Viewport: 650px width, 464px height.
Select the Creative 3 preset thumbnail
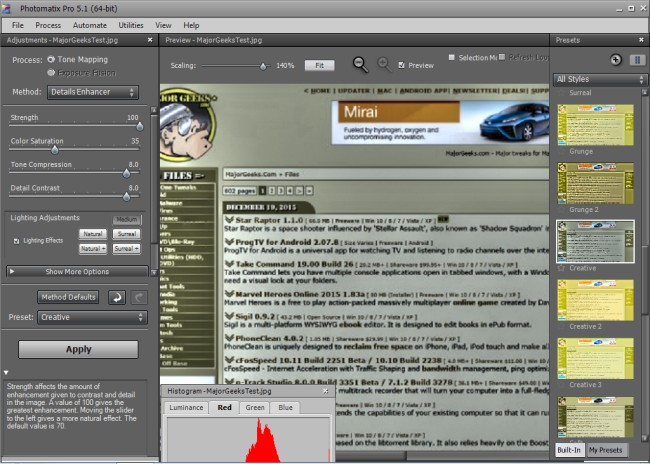point(596,359)
